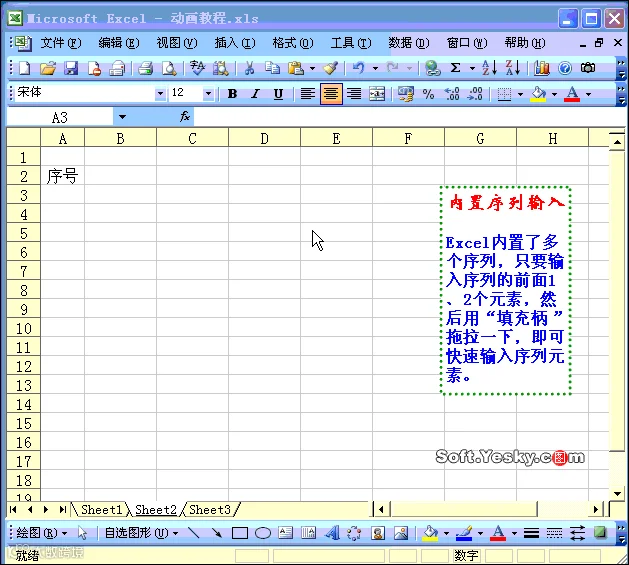Toggle center alignment button

coord(331,94)
